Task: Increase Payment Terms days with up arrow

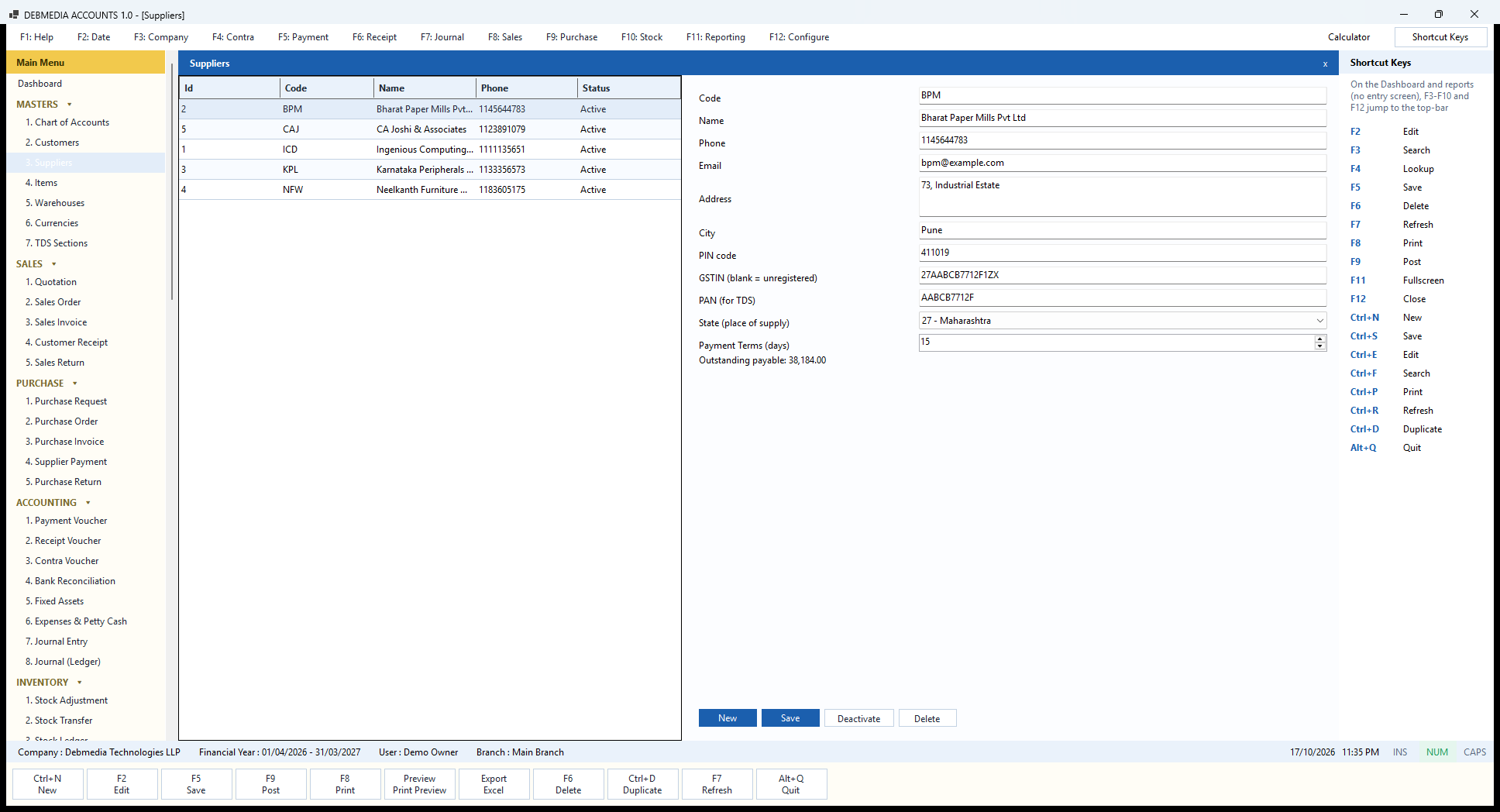Action: coord(1319,339)
